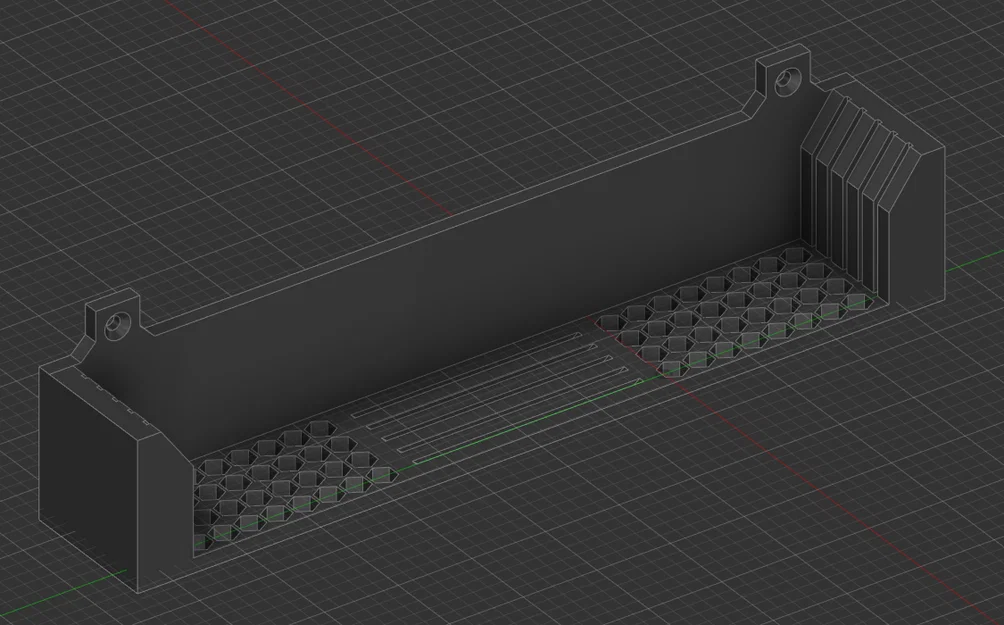Select the right mounting tab screw hole
Screen dimensions: 1004x625
786,81
